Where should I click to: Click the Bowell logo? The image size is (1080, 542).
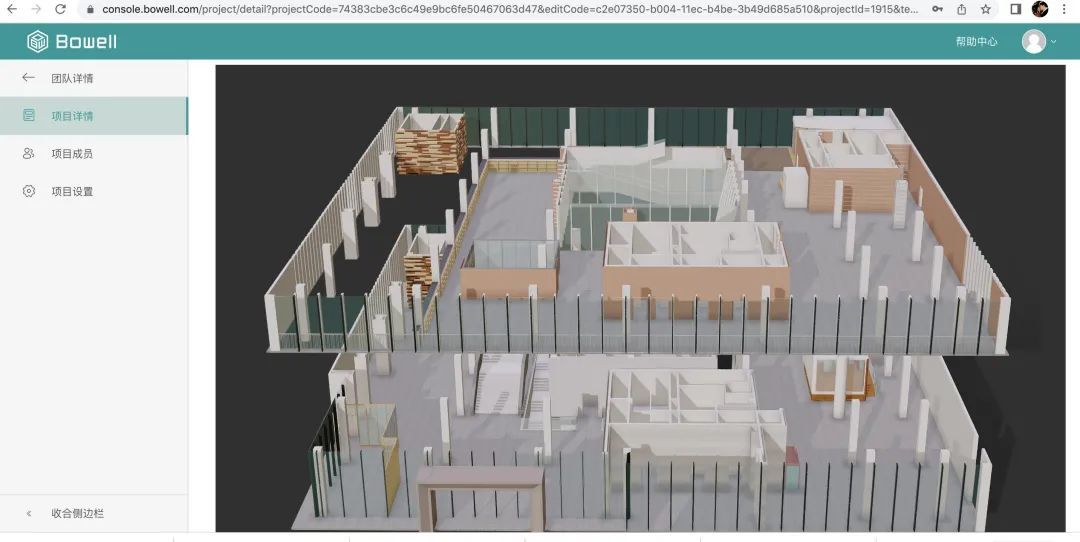coord(72,41)
